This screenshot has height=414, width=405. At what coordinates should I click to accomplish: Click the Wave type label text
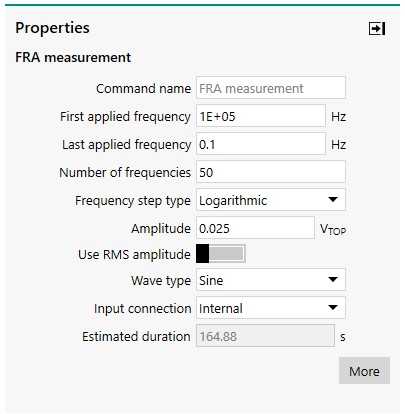(x=161, y=281)
